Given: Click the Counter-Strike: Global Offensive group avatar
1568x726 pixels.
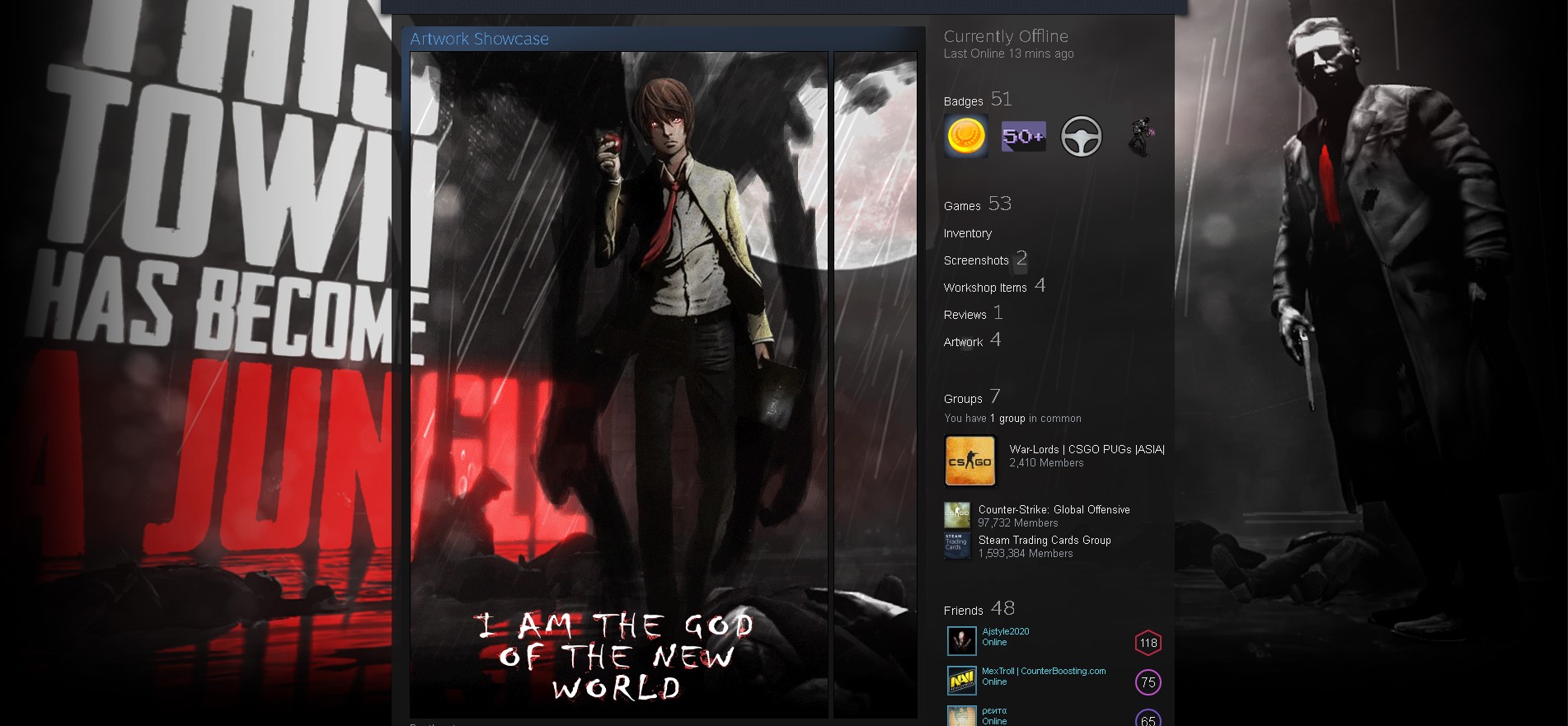Looking at the screenshot, I should click(957, 515).
